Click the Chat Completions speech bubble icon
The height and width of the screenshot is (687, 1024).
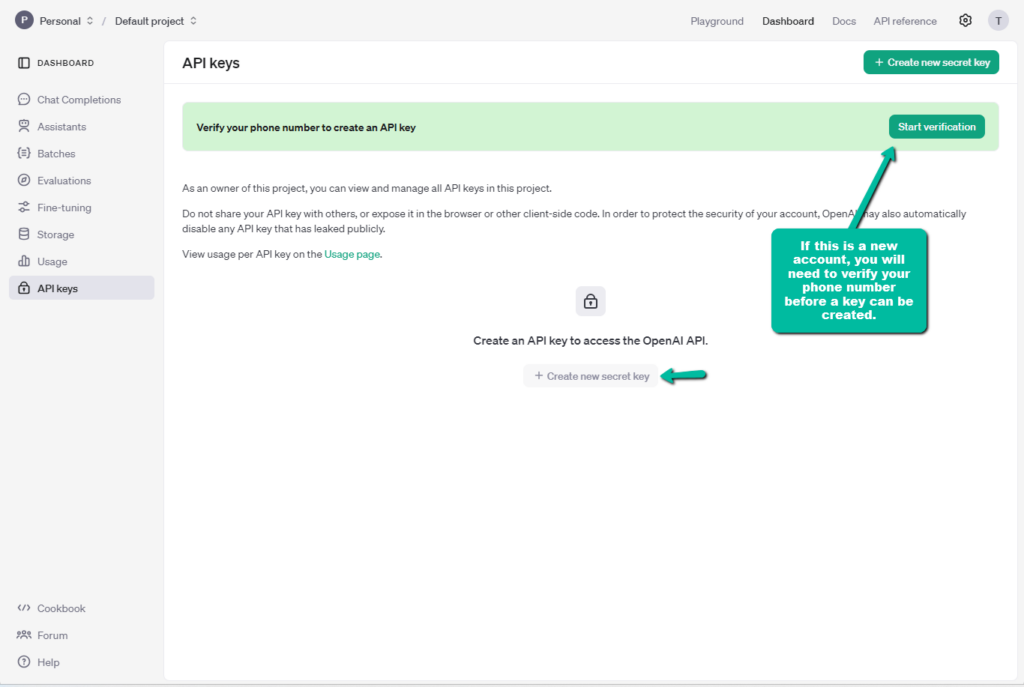click(x=24, y=99)
